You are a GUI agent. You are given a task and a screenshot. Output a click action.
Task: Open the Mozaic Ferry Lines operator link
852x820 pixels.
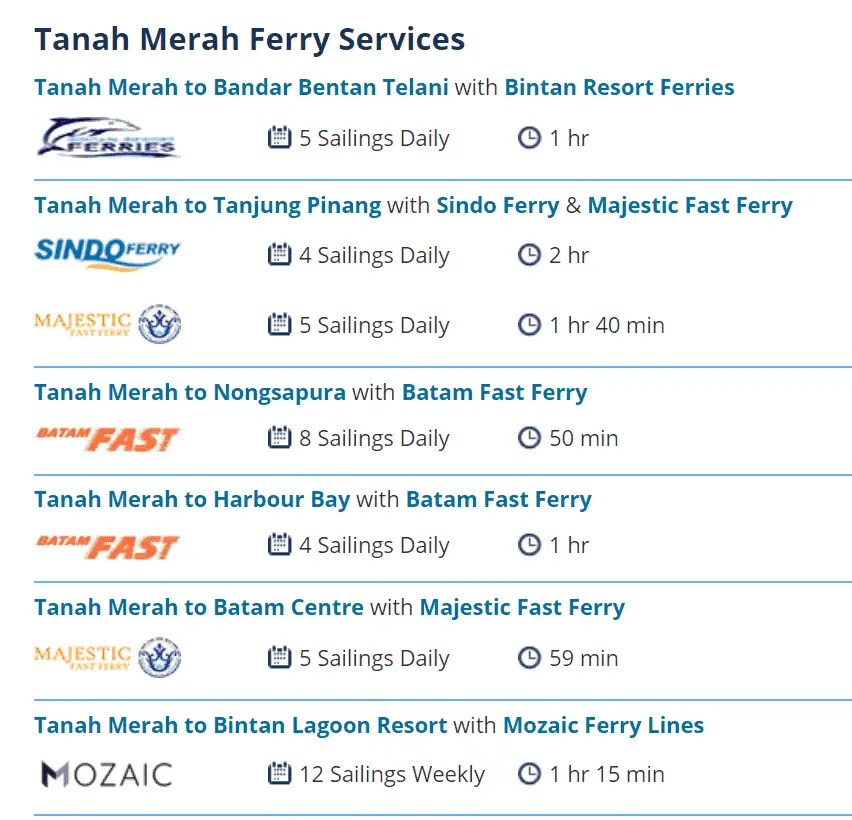coord(603,725)
